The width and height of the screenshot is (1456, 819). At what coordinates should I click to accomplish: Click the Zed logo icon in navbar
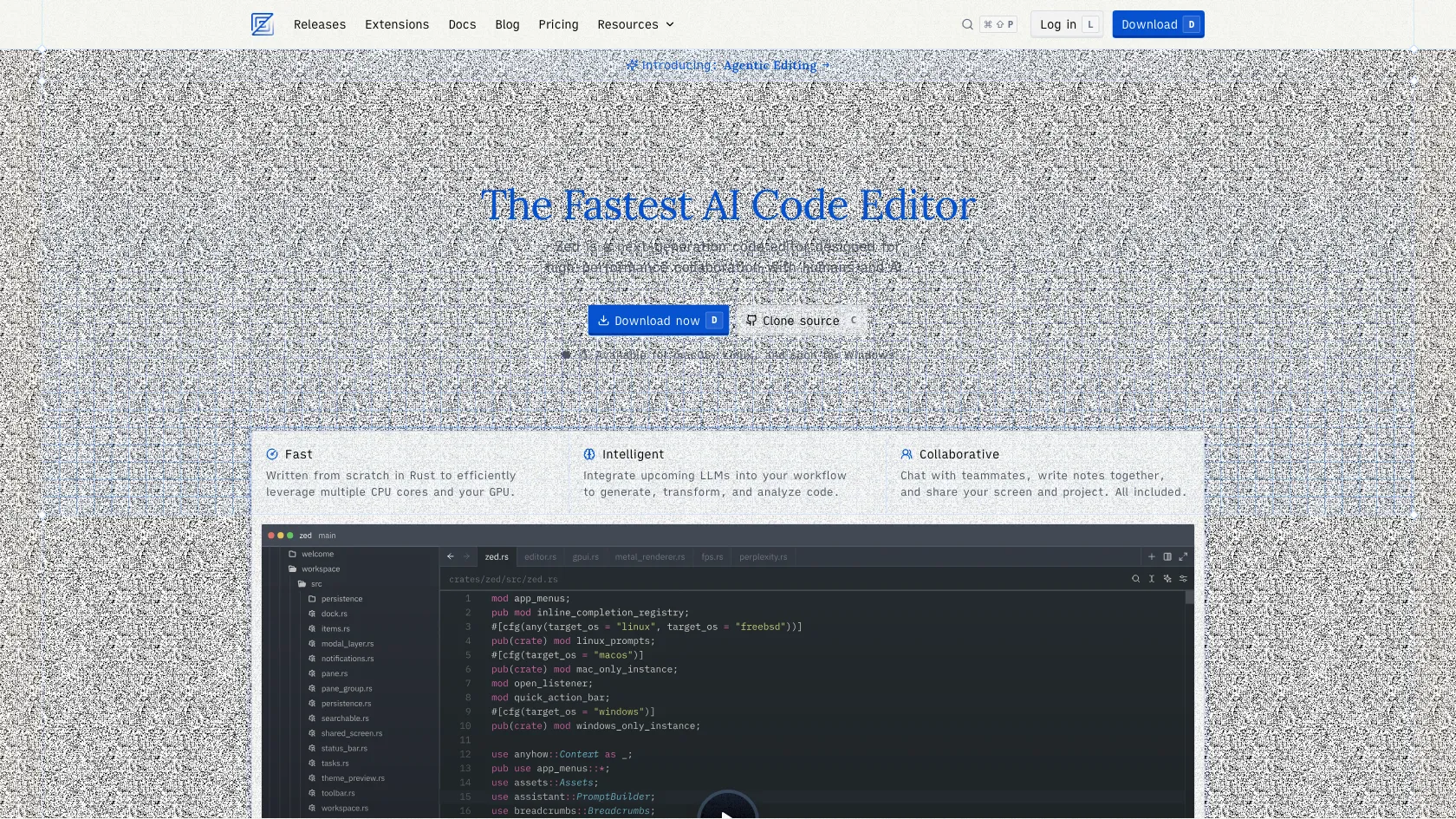(x=263, y=24)
